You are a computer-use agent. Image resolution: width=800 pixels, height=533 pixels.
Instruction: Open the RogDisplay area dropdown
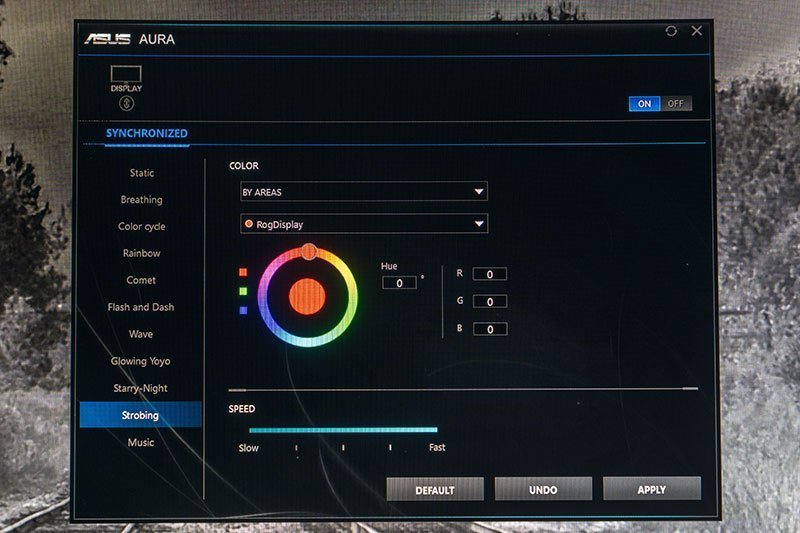click(x=364, y=224)
